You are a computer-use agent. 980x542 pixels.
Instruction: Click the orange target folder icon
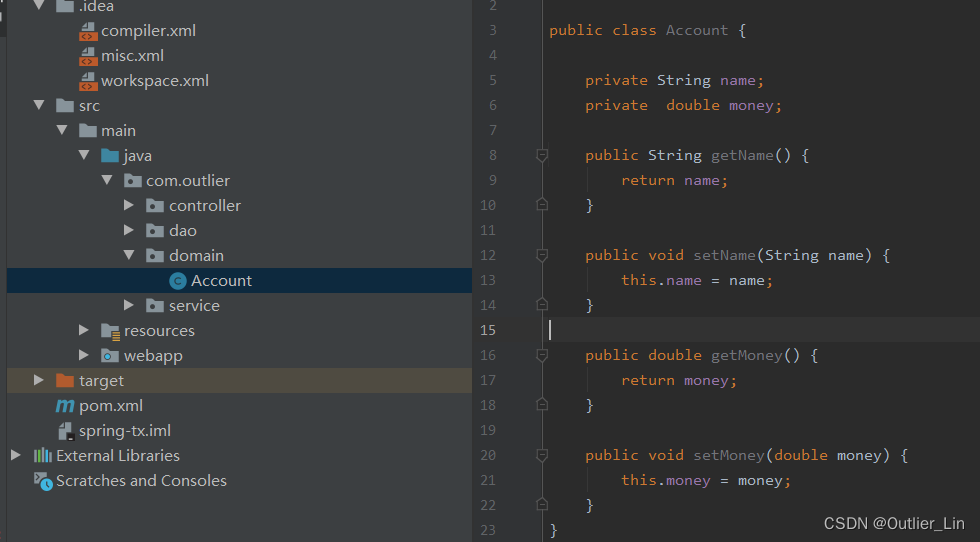pos(65,381)
